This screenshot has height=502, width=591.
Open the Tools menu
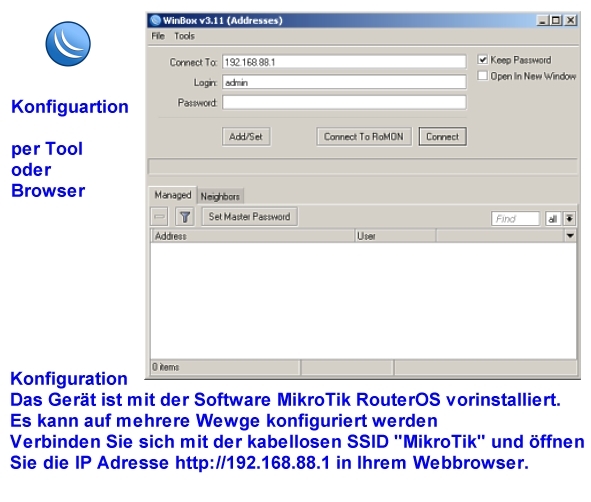click(x=184, y=36)
